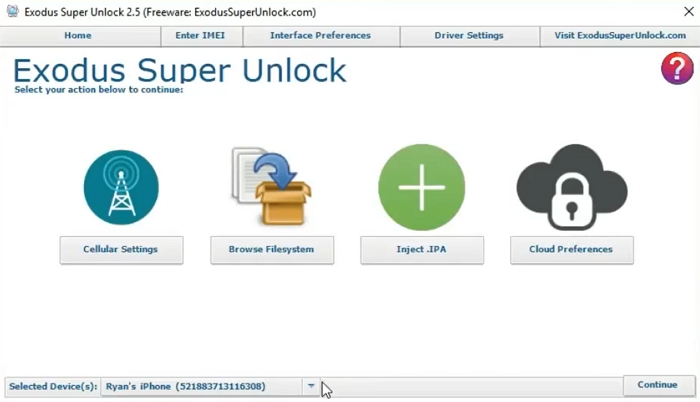Click the 'Selected Device(s):' label
The height and width of the screenshot is (402, 700).
pos(53,387)
